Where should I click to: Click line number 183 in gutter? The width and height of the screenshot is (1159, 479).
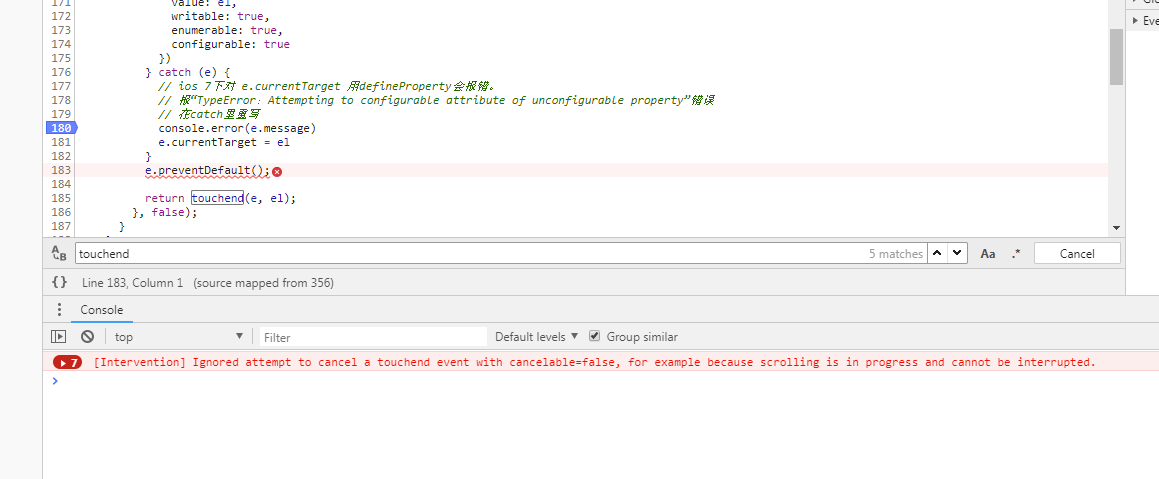61,170
